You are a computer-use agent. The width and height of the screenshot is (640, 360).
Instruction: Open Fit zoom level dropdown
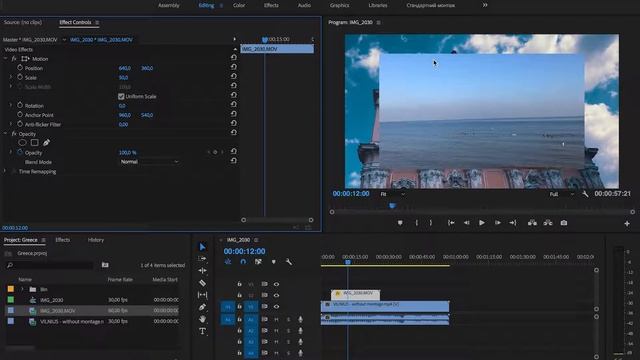coord(393,194)
